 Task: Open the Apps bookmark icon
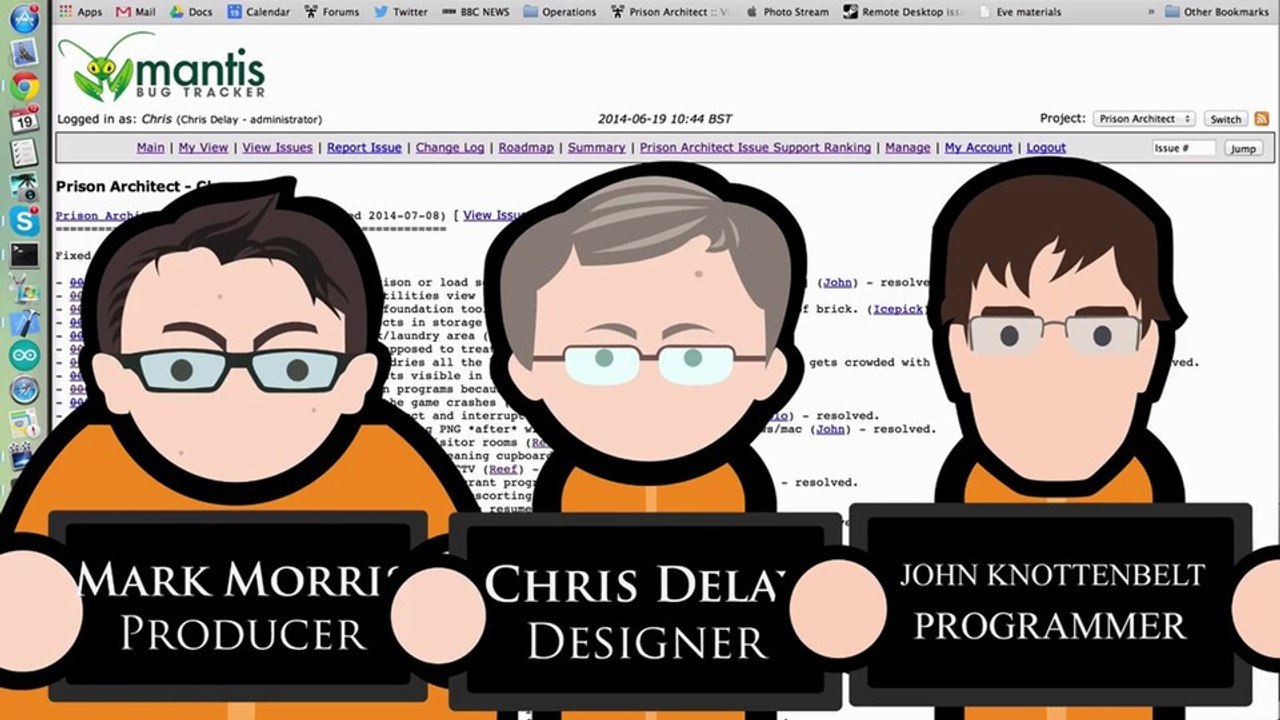pyautogui.click(x=81, y=12)
